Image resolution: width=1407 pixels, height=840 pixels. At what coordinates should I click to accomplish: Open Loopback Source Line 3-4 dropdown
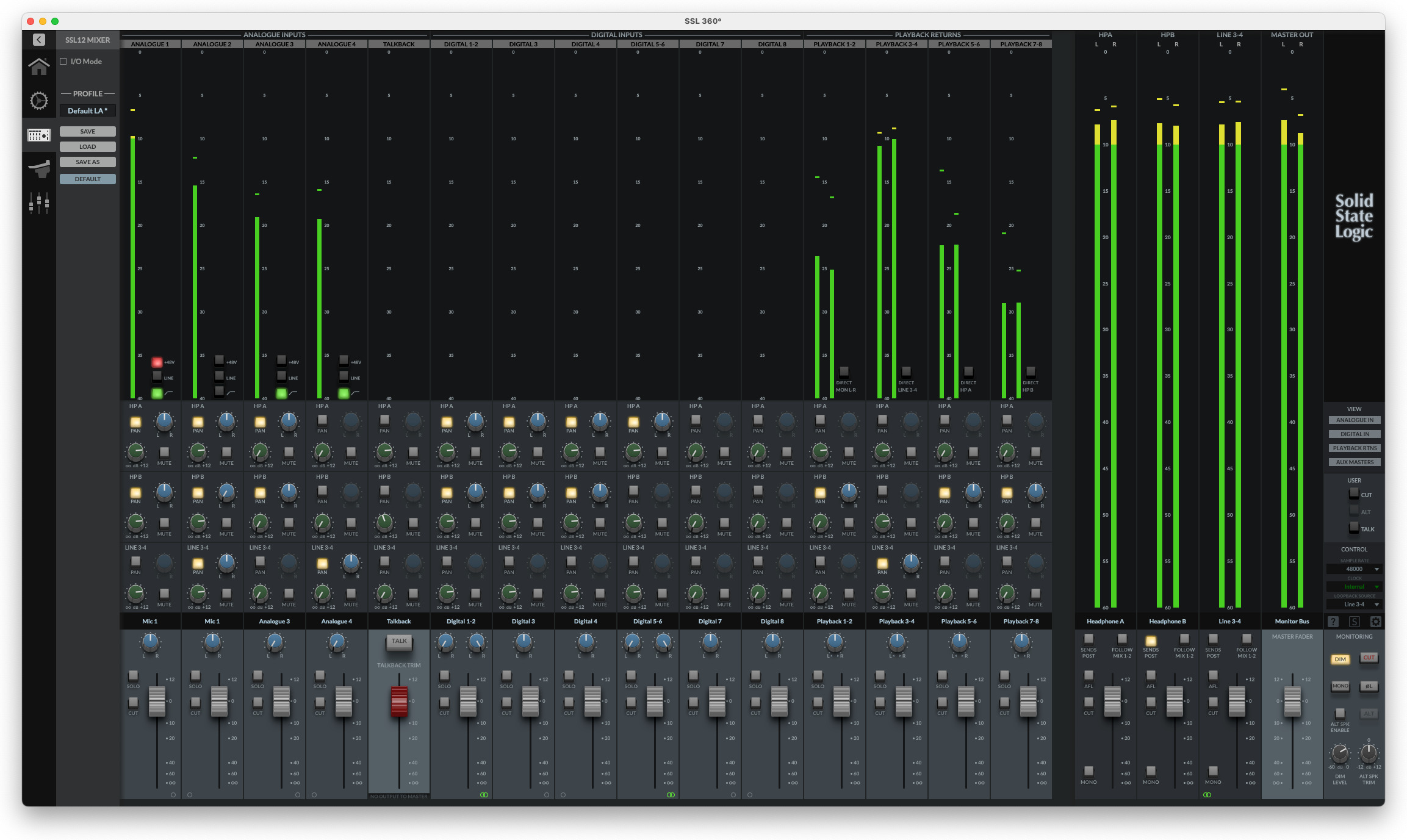tap(1354, 604)
